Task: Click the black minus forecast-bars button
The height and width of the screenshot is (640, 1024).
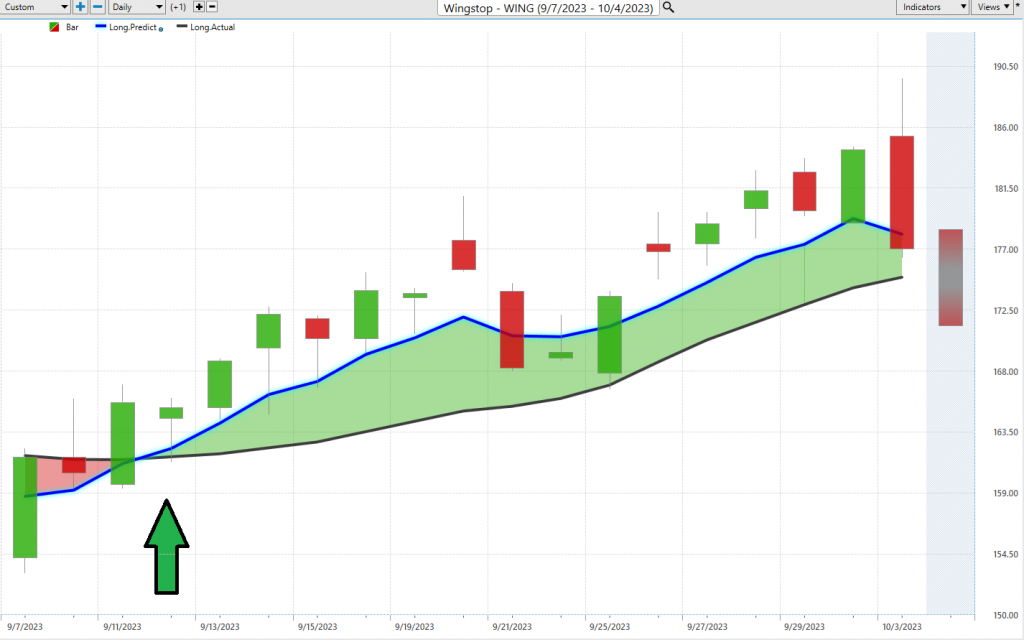Action: click(212, 7)
